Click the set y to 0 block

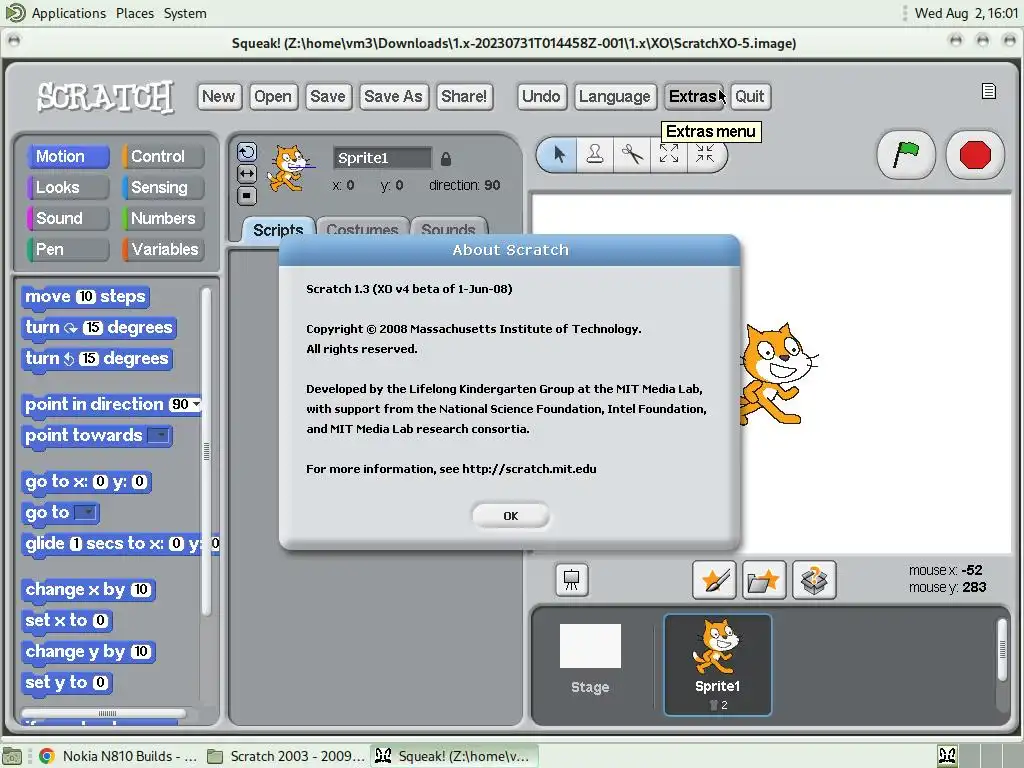click(67, 682)
